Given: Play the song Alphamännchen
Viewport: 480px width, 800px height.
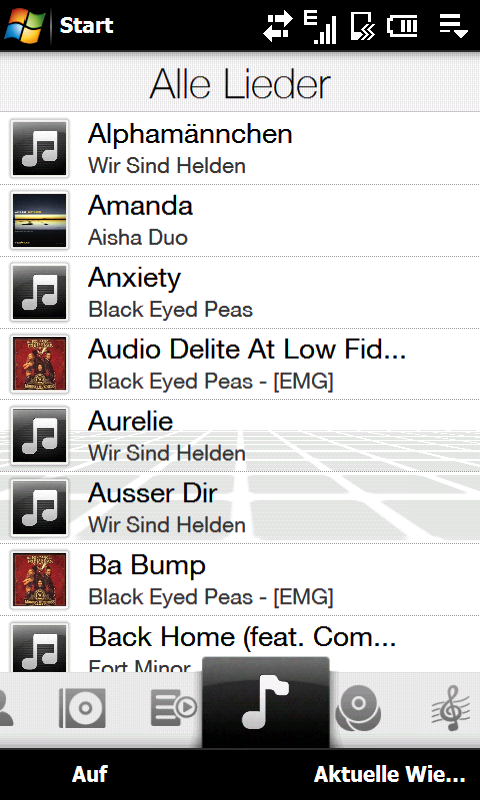Looking at the screenshot, I should pos(240,148).
